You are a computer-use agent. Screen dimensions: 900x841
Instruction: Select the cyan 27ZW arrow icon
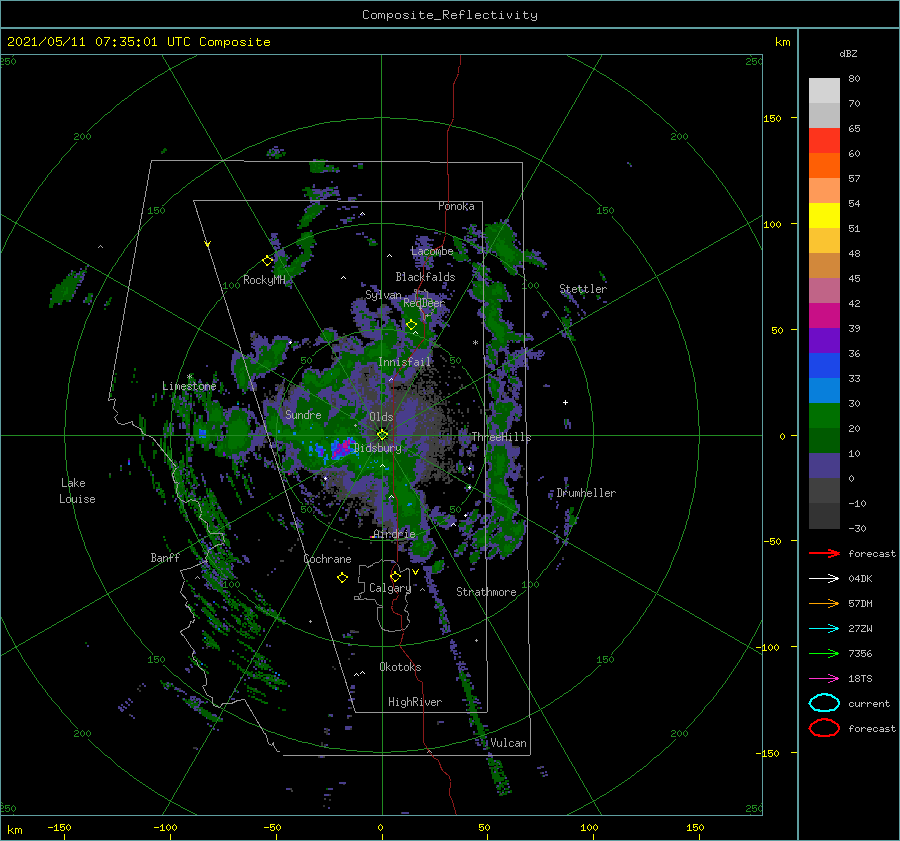pos(824,628)
